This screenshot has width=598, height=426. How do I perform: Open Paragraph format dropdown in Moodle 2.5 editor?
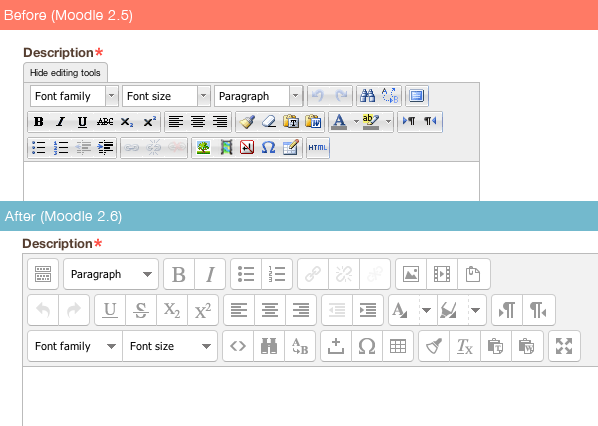258,96
